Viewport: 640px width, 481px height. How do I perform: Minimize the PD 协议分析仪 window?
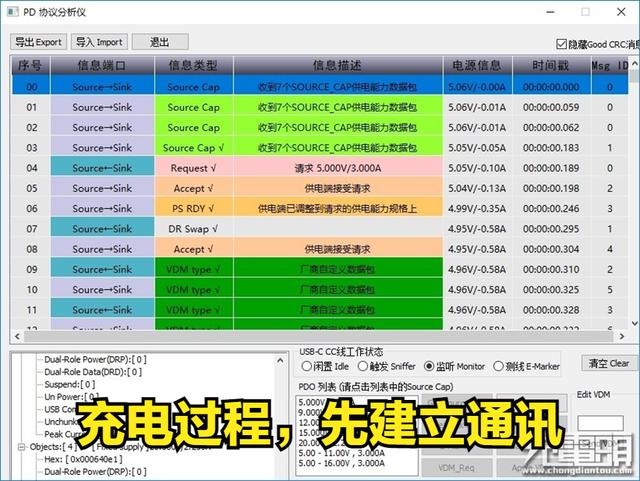coord(550,12)
